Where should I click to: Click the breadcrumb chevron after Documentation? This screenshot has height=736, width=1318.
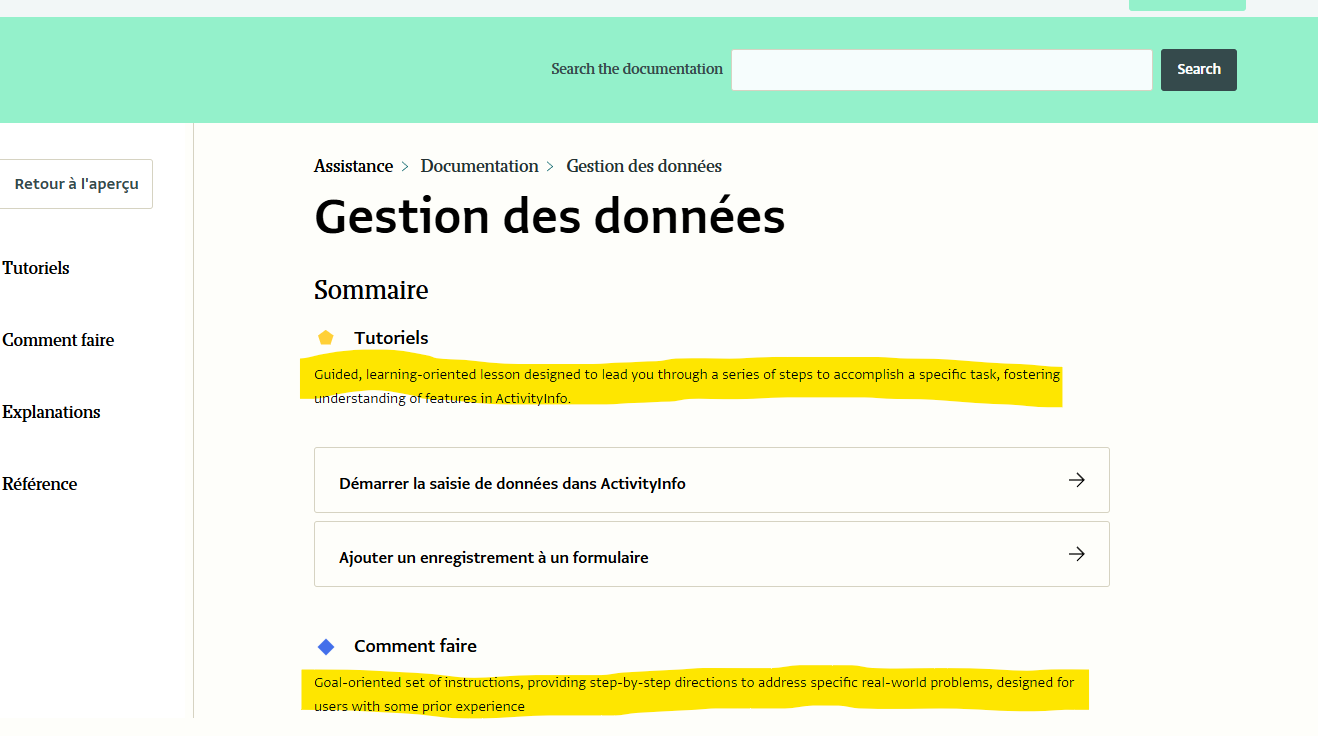551,167
